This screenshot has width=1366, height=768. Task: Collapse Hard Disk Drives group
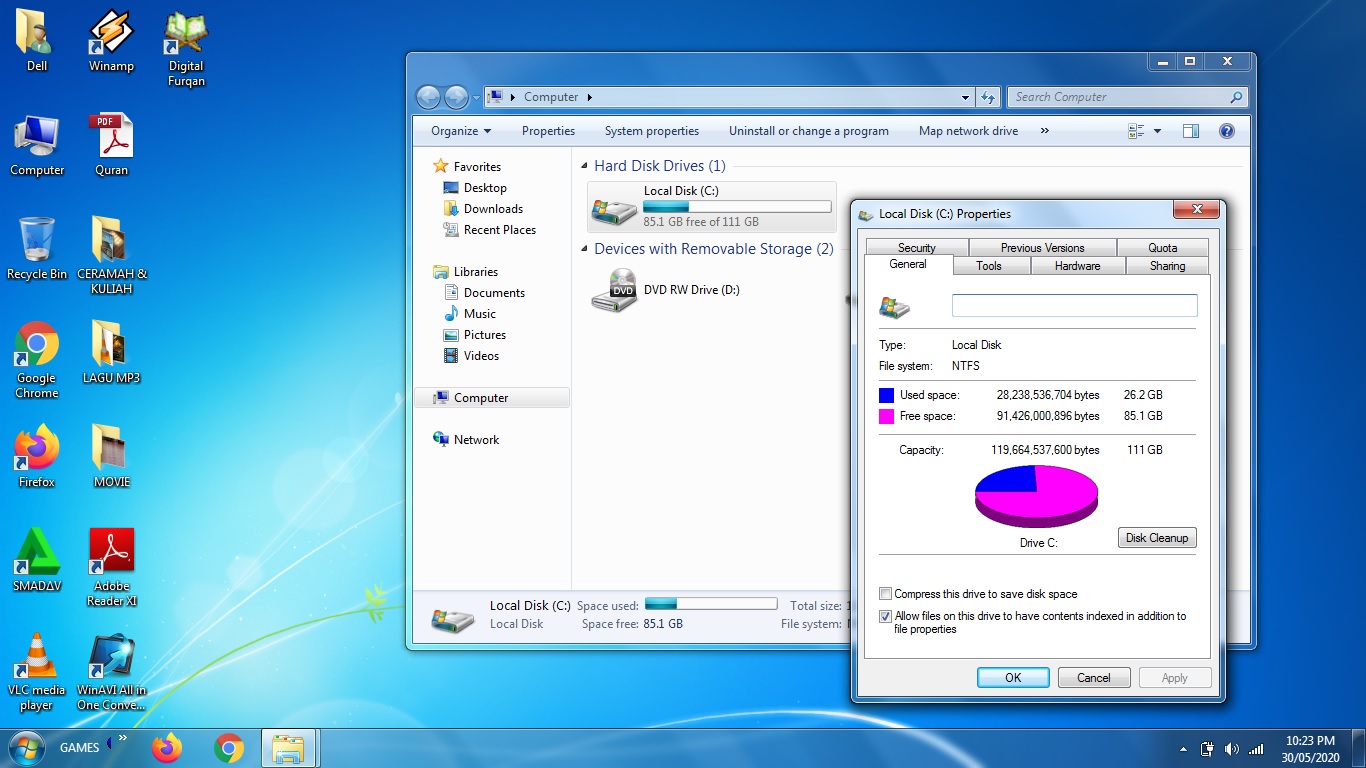tap(585, 166)
